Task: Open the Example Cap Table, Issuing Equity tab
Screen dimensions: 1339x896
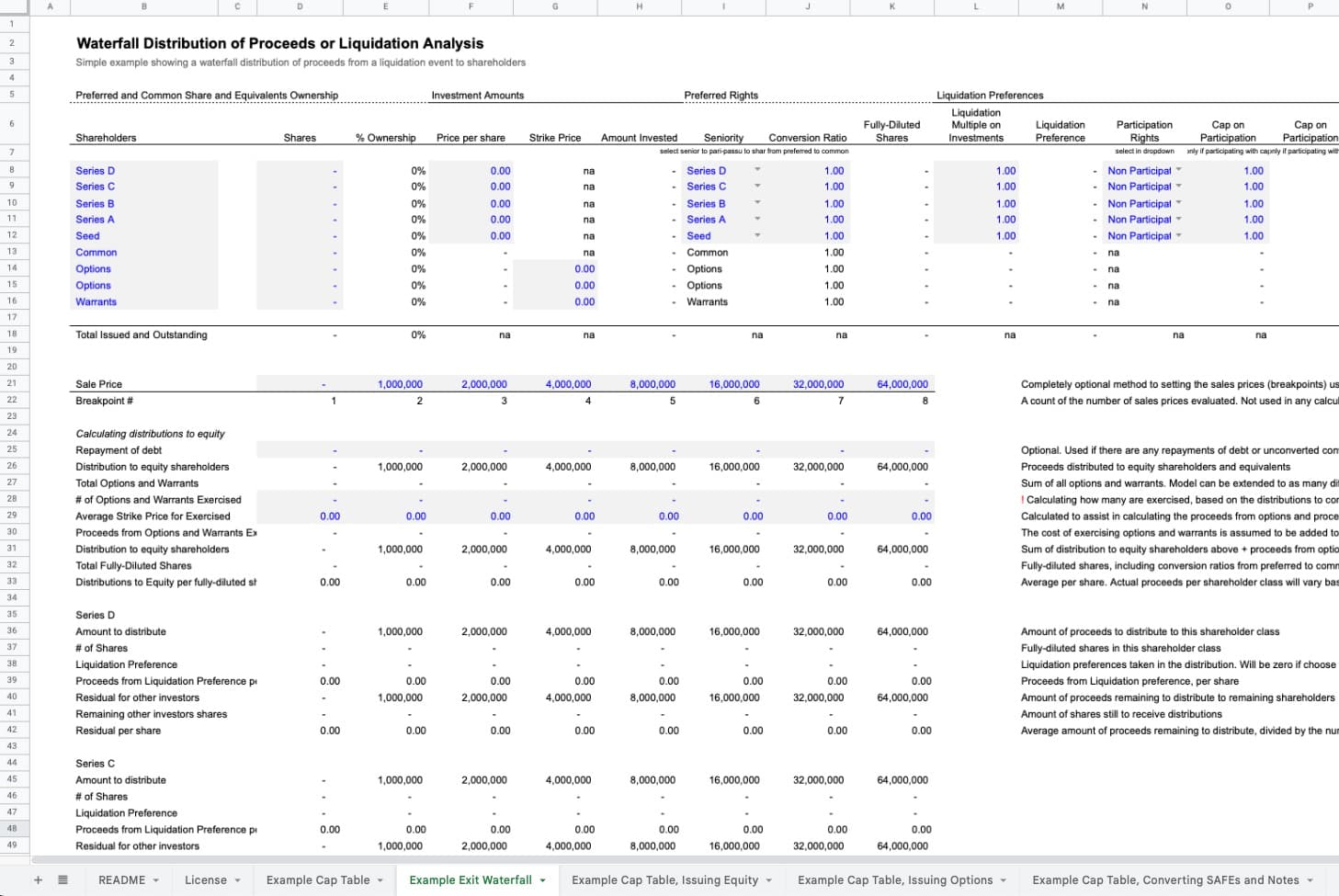Action: 664,880
